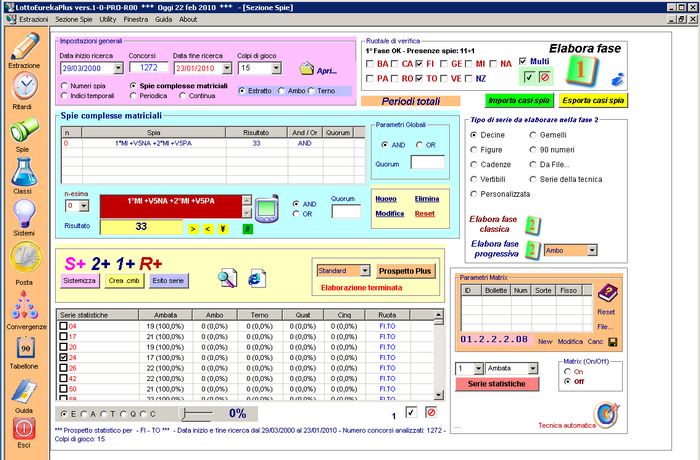Click the purple help book icon
This screenshot has width=700, height=460.
[x=608, y=293]
